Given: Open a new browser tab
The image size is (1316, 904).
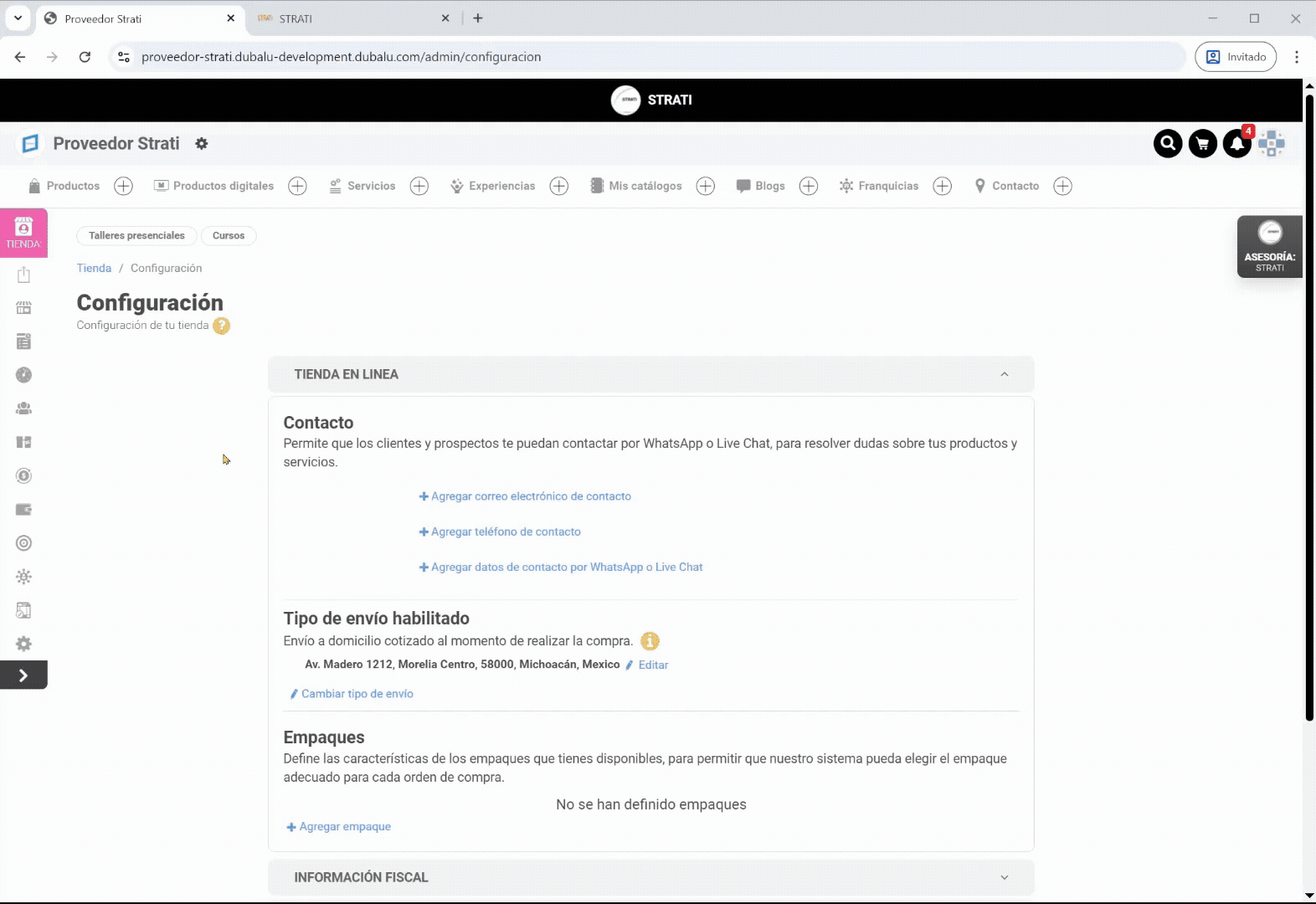Looking at the screenshot, I should tap(478, 18).
